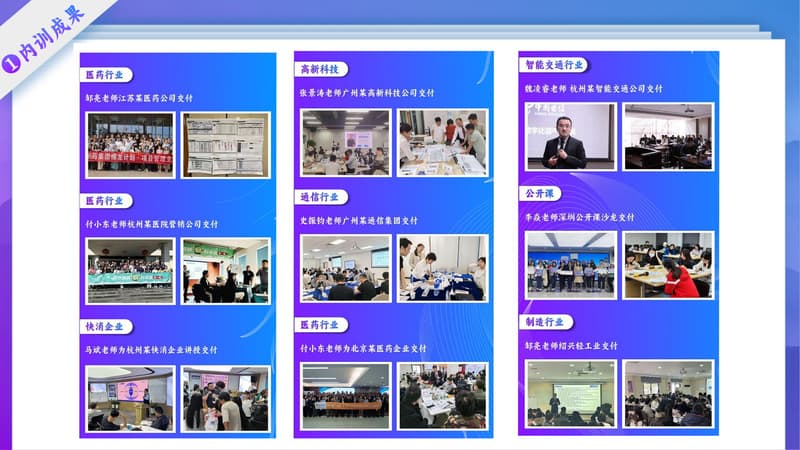Viewport: 800px width, 450px height.
Task: Open the right photo under 公开课 section
Action: [668, 265]
